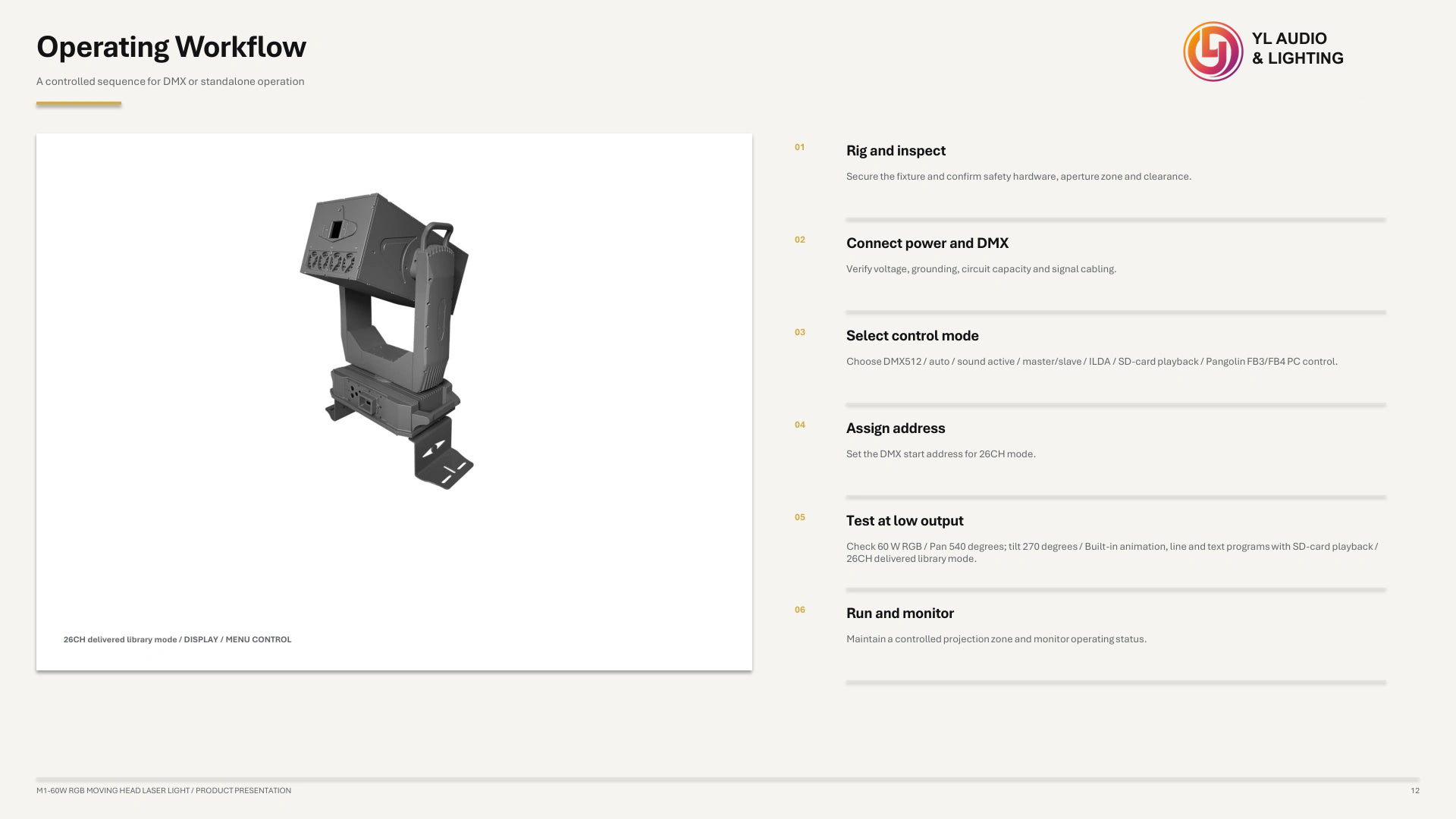Click the YL Audio & Lighting logo icon
Viewport: 1456px width, 819px height.
pyautogui.click(x=1213, y=52)
